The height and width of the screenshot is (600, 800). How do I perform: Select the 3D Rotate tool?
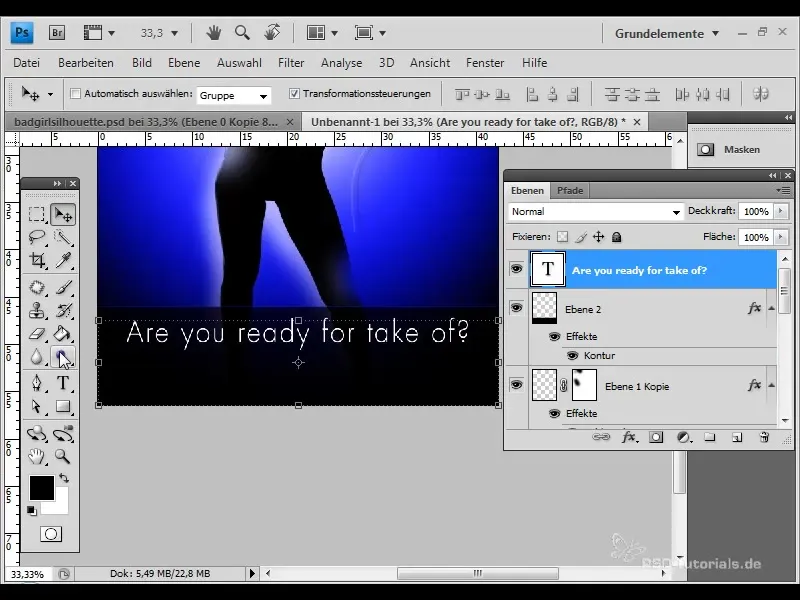click(x=37, y=434)
